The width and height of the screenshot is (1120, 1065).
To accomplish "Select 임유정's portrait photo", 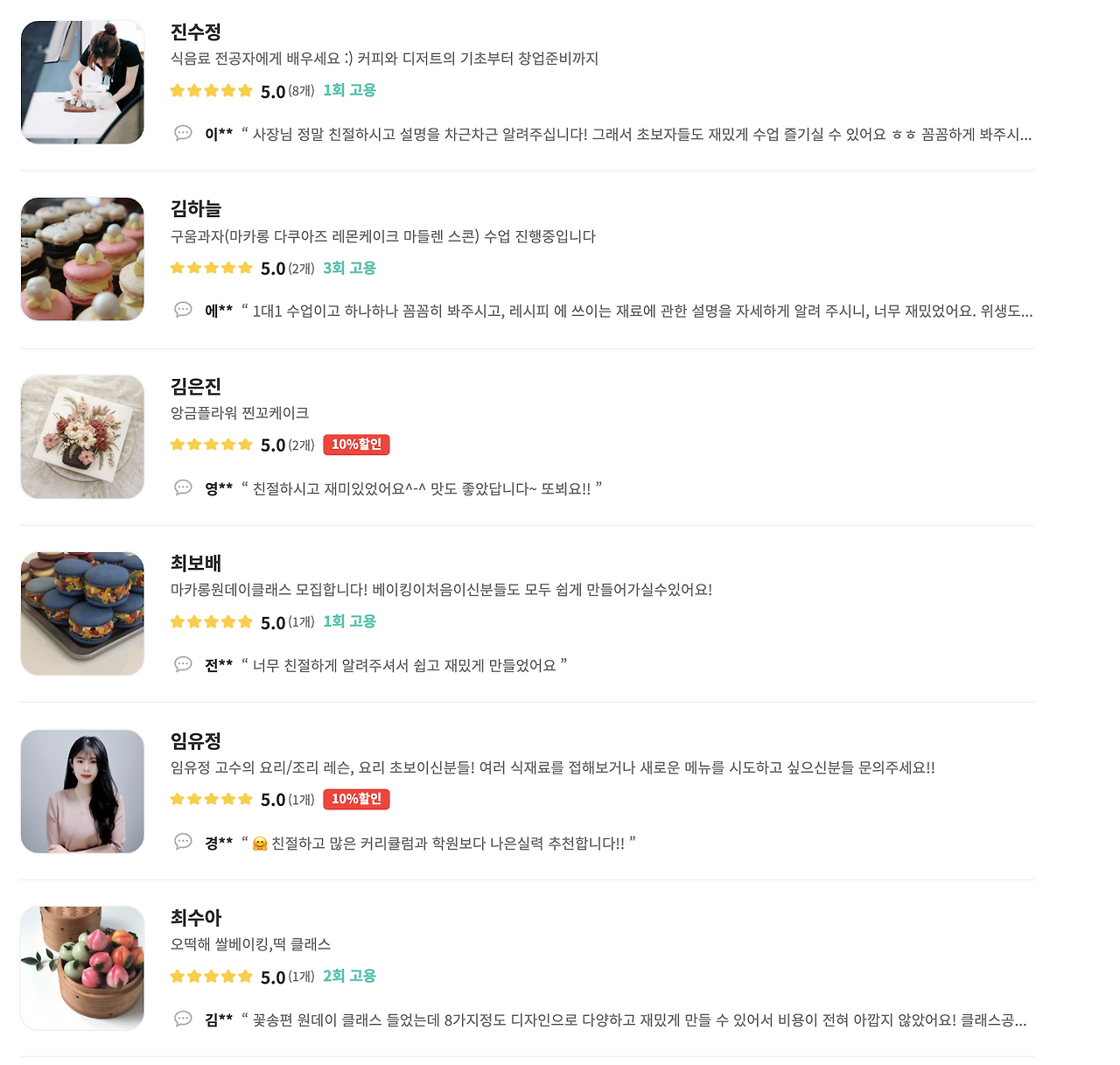I will [82, 791].
